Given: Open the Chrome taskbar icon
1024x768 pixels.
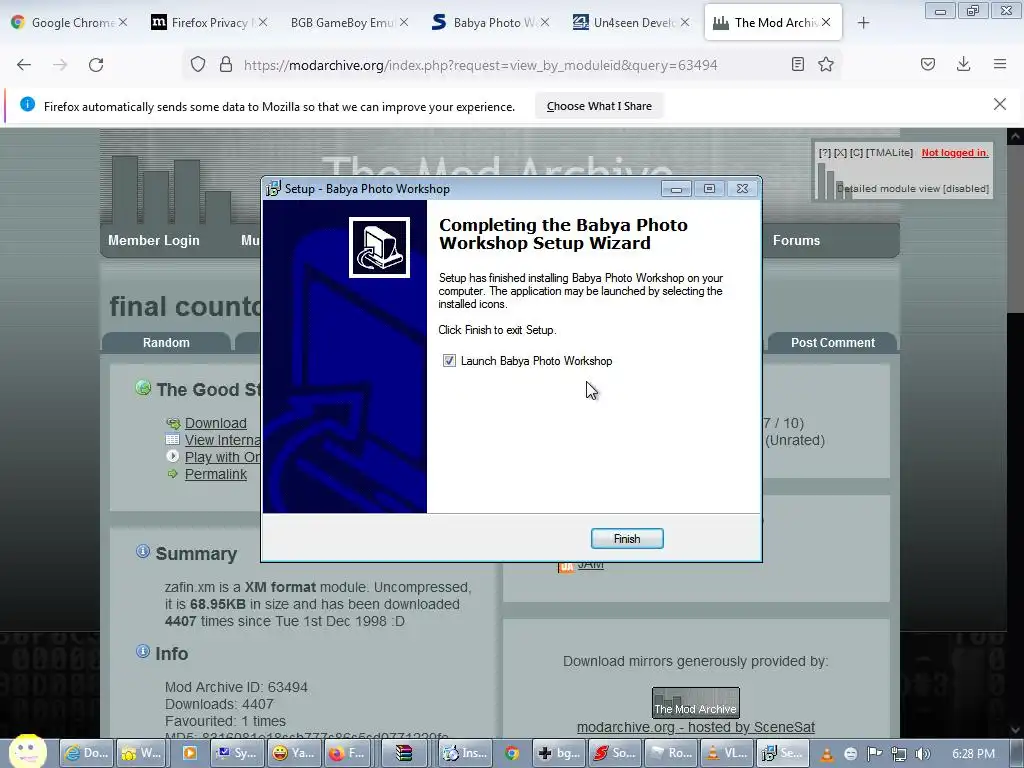Looking at the screenshot, I should (512, 753).
